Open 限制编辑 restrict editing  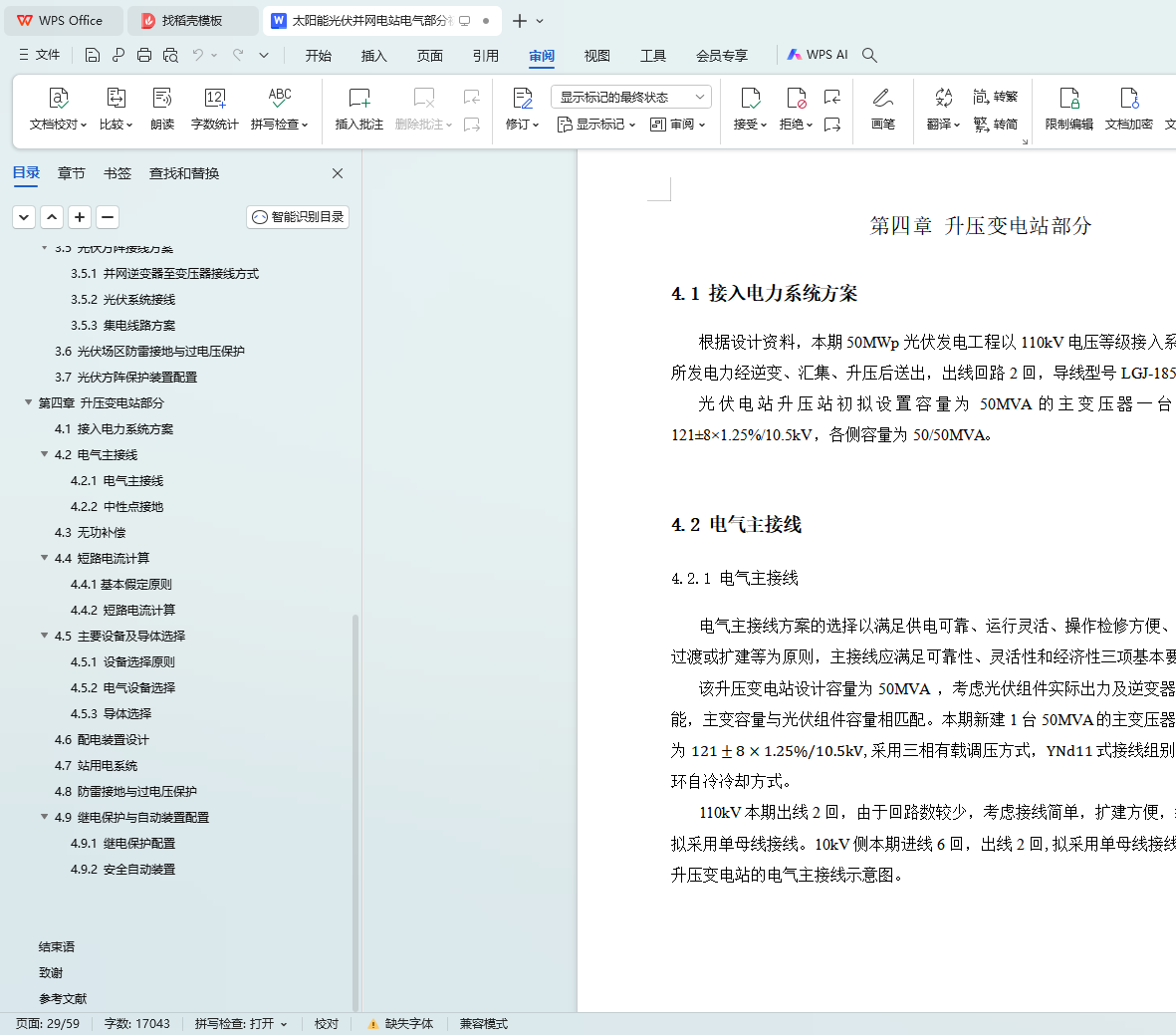[1068, 110]
